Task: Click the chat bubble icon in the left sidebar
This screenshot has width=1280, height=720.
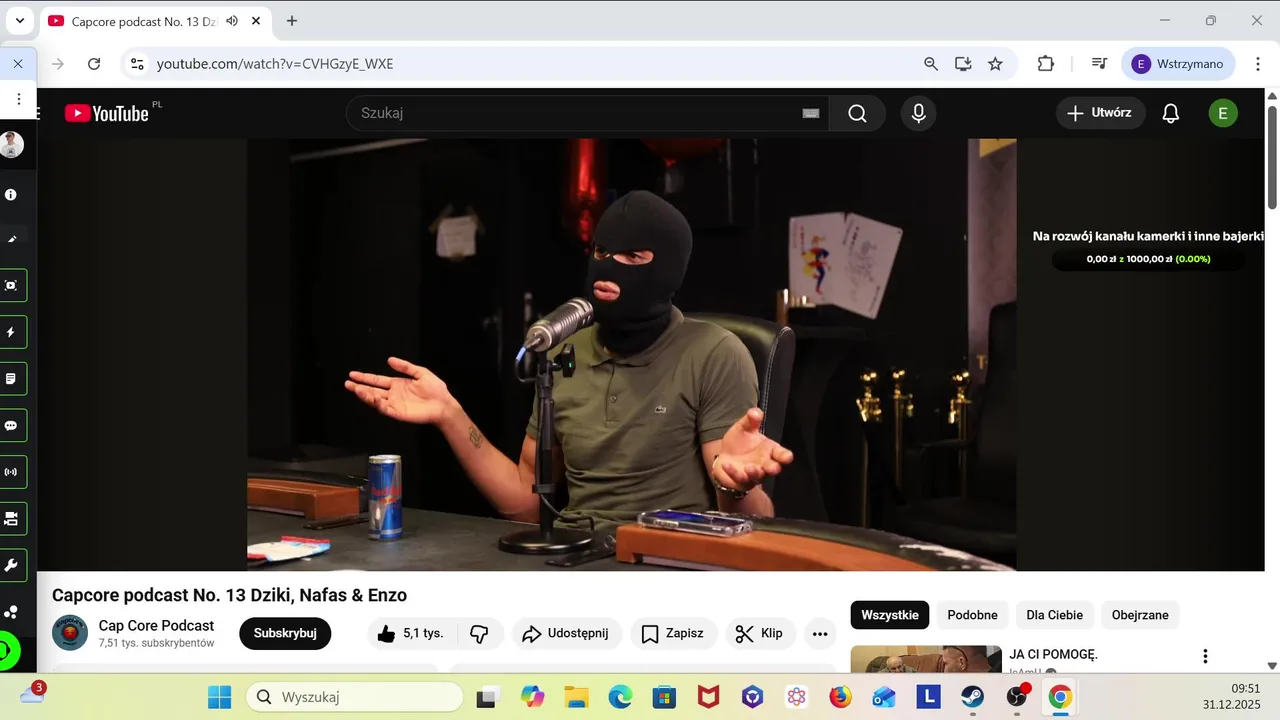Action: pos(11,425)
